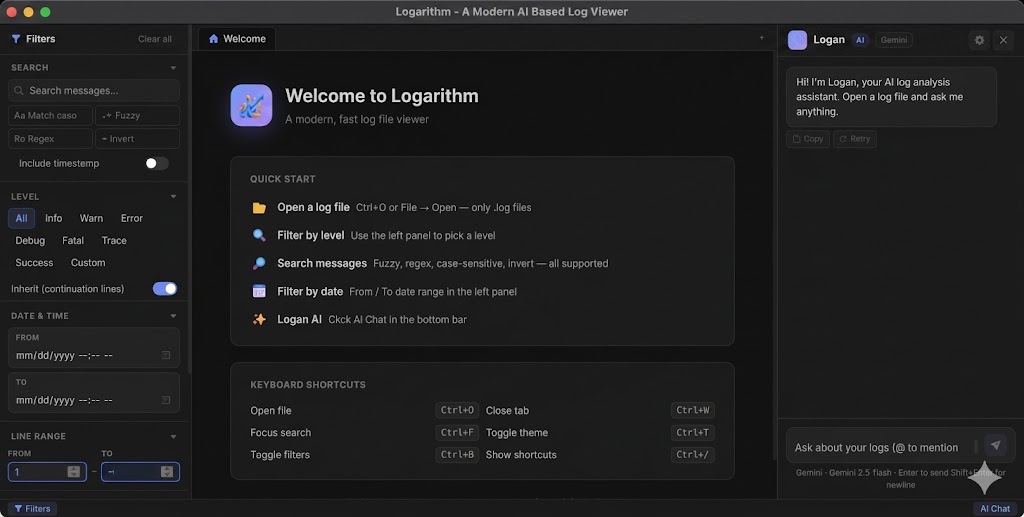
Task: Click the icon beside Search messages
Action: tap(259, 263)
